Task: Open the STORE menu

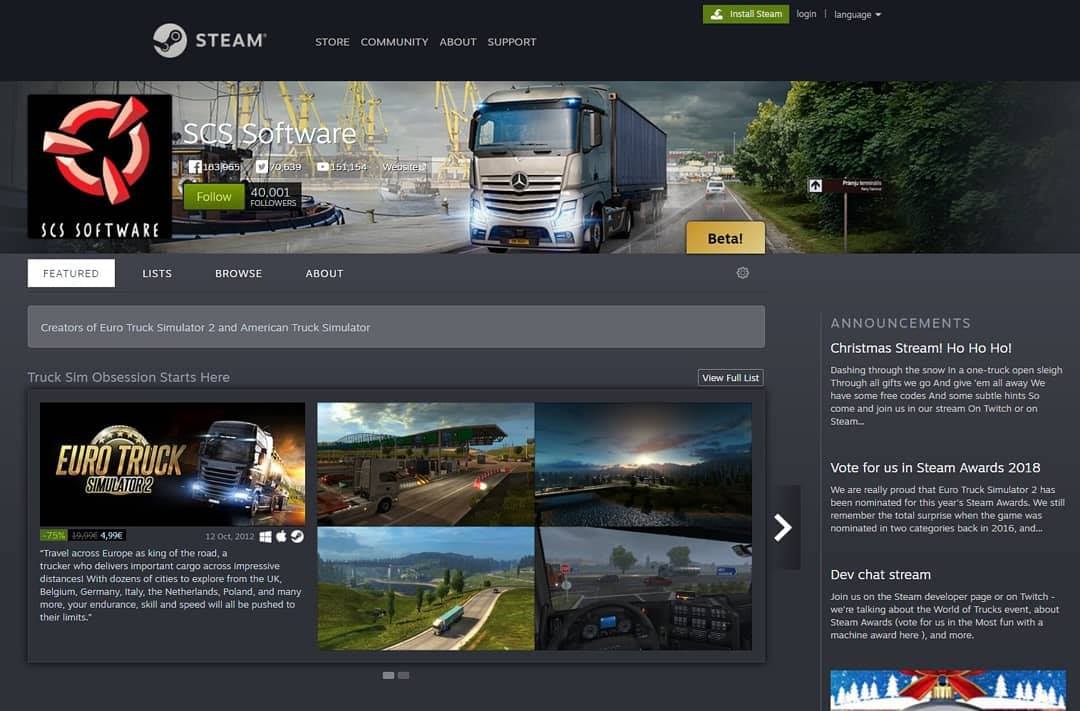Action: (332, 42)
